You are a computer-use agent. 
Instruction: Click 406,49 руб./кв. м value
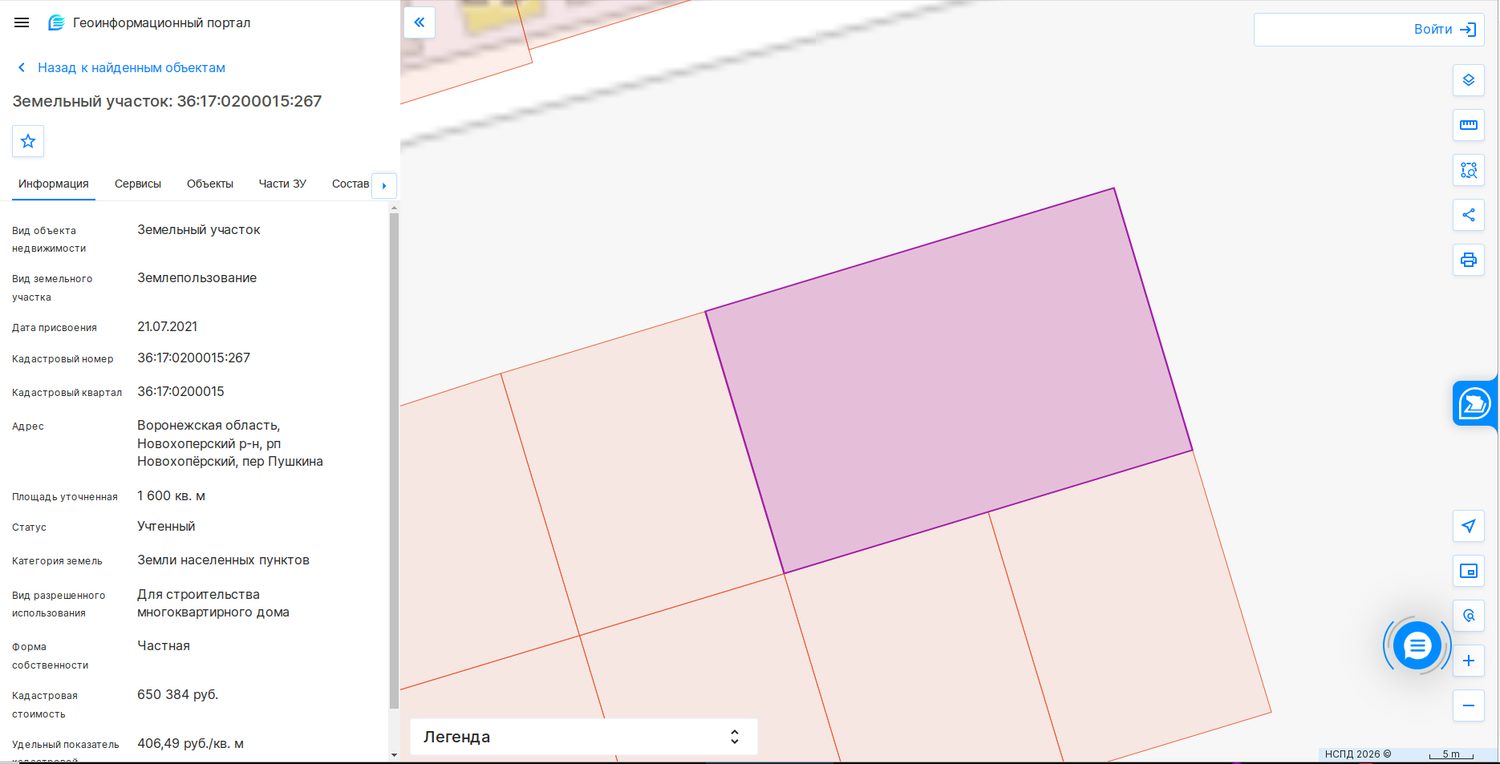point(191,744)
